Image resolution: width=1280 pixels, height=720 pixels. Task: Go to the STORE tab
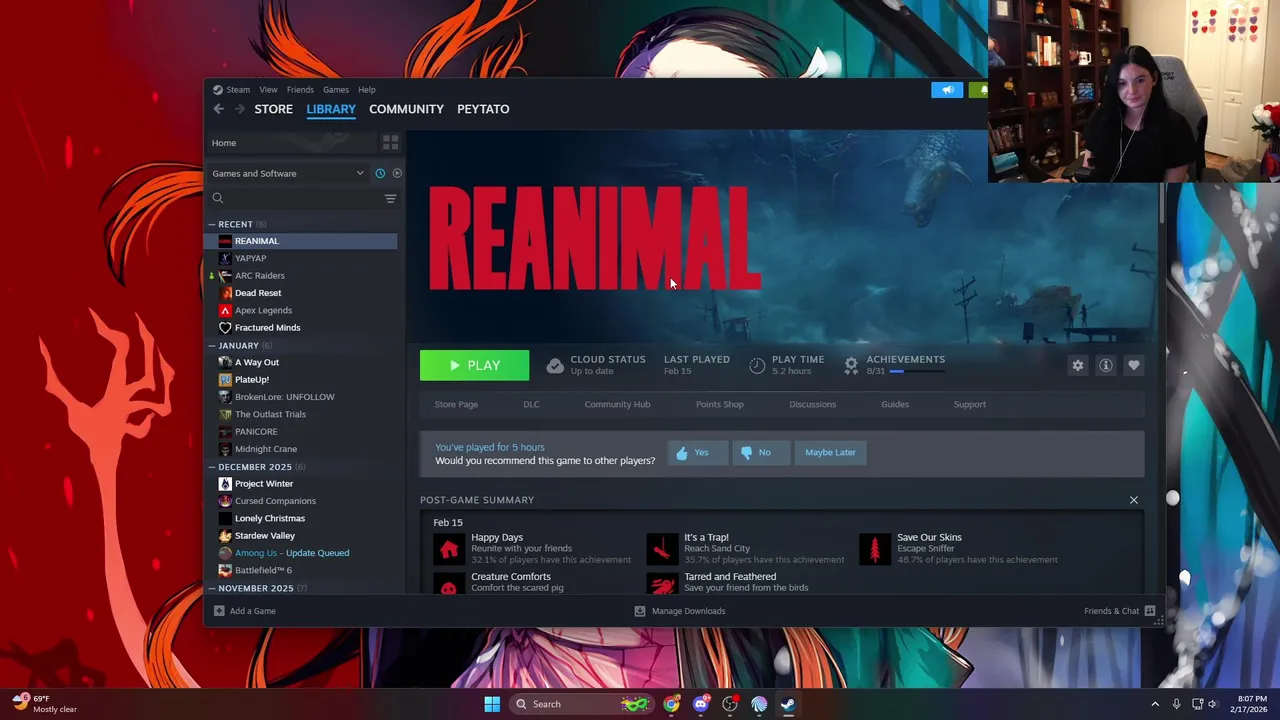pyautogui.click(x=273, y=109)
